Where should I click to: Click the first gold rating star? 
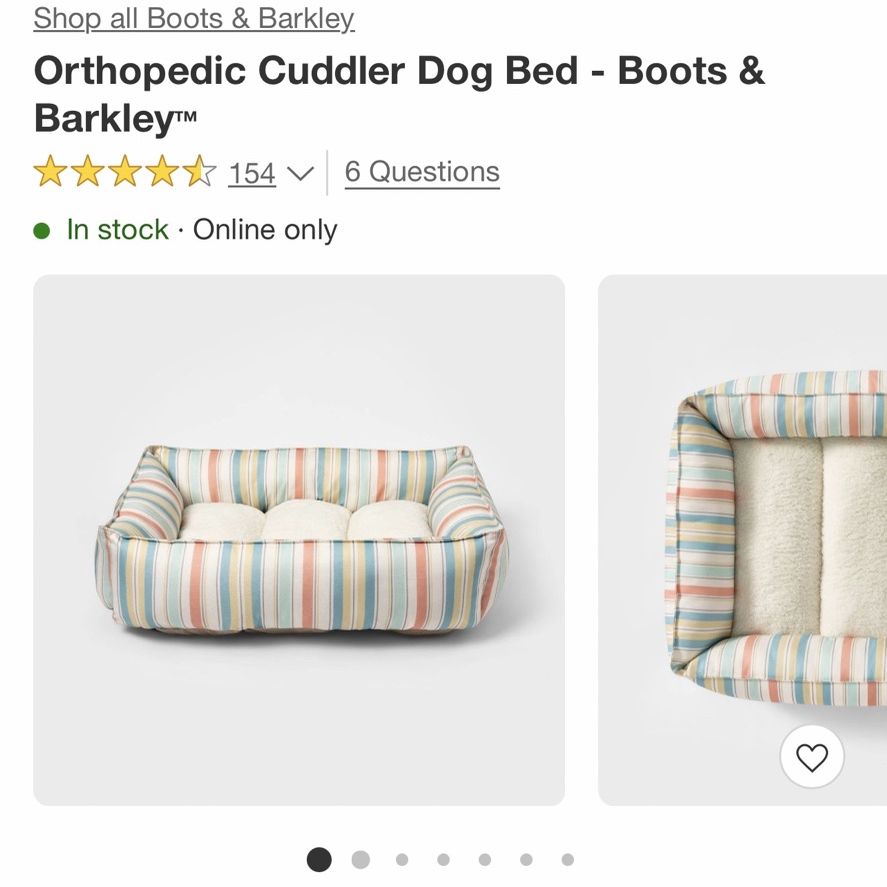coord(50,171)
